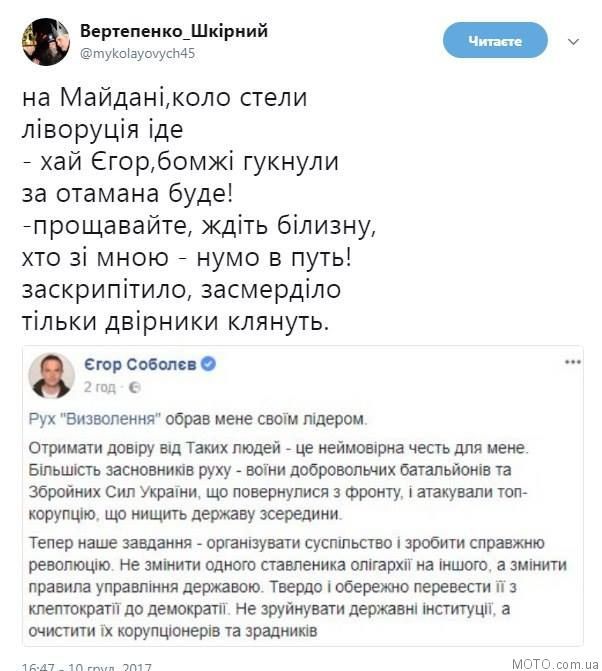The height and width of the screenshot is (671, 602).
Task: Click the tweet timestamp 16:47 - 10 груд. 2017
Action: (x=86, y=667)
